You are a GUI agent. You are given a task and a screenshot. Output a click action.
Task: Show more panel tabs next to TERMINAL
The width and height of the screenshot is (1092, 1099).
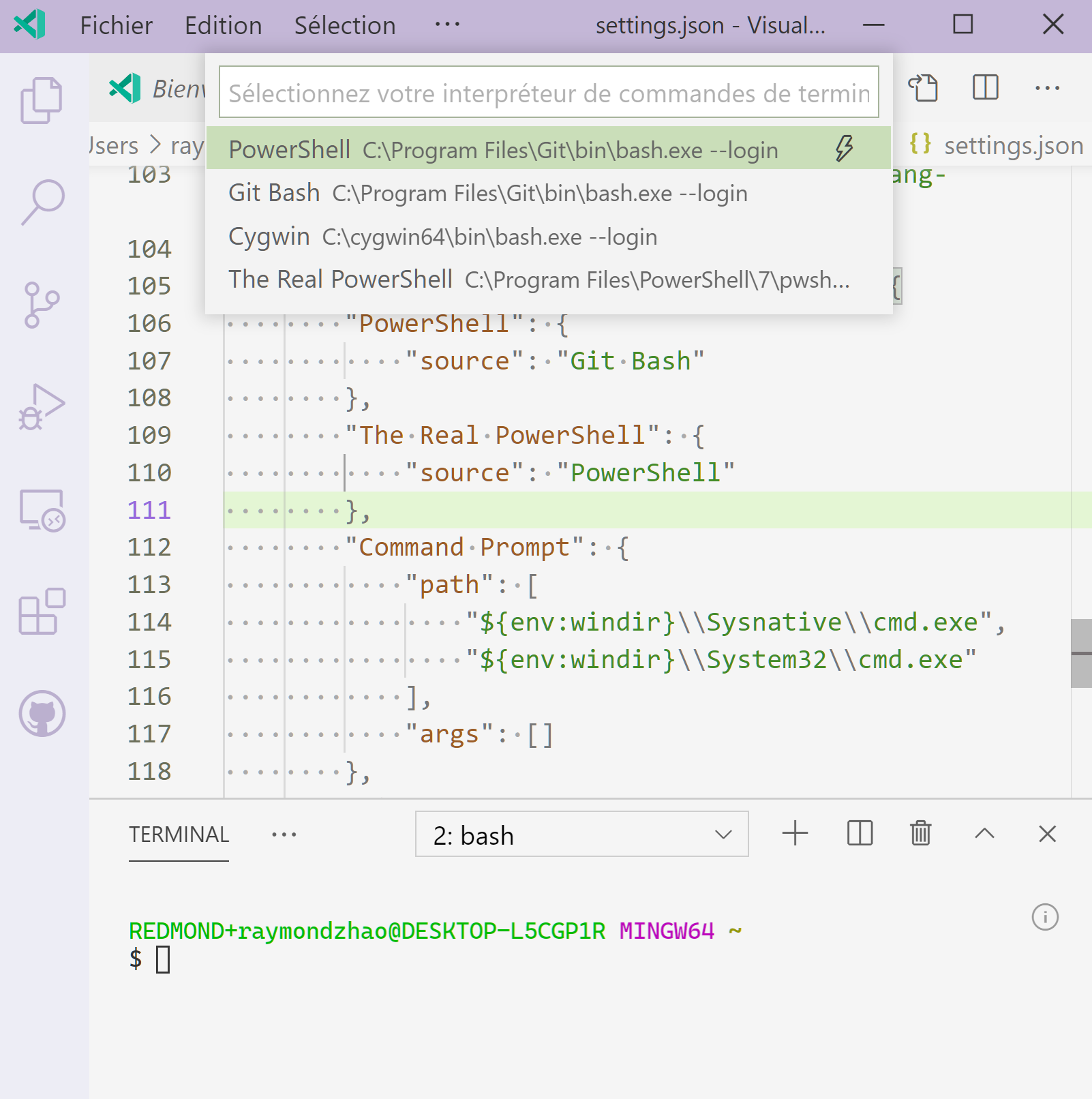pos(284,834)
